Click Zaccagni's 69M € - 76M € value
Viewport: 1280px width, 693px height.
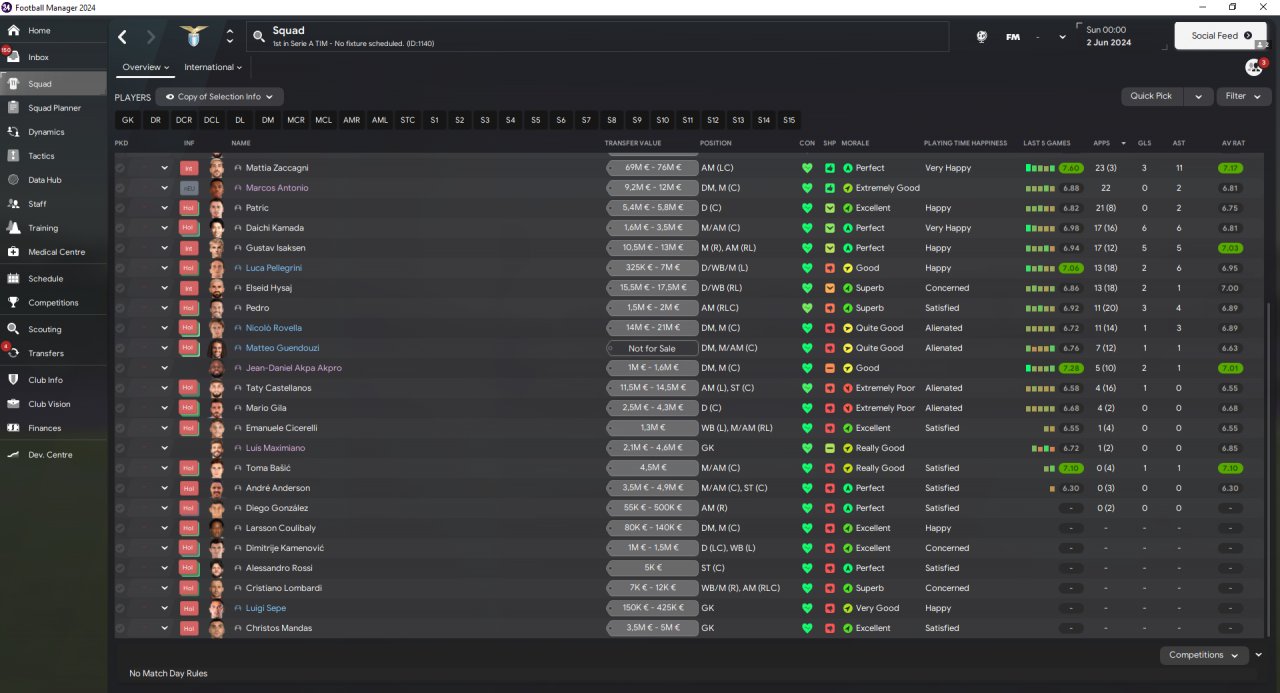652,168
